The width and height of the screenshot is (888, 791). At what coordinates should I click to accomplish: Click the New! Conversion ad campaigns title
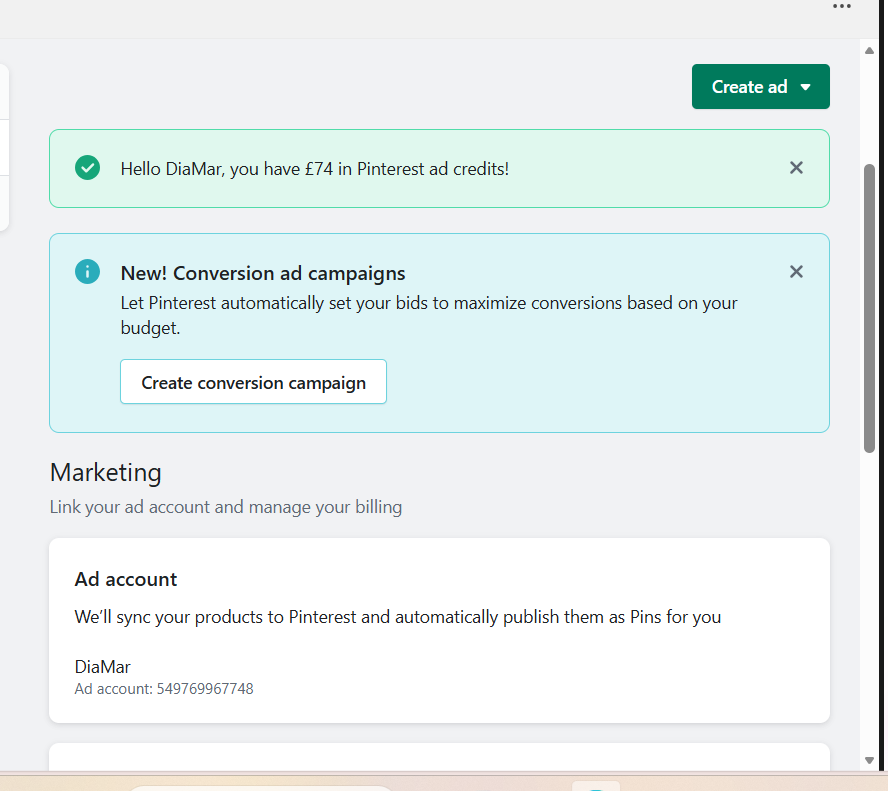[263, 273]
